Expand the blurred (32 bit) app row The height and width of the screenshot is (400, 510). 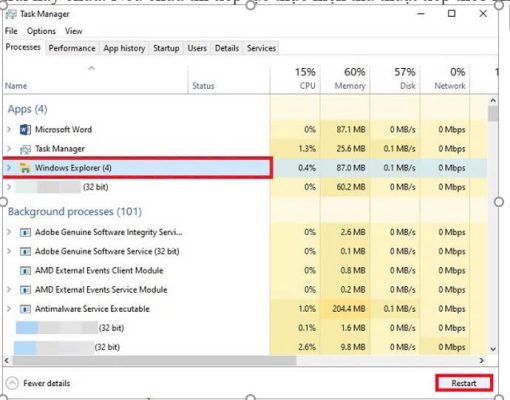9,187
